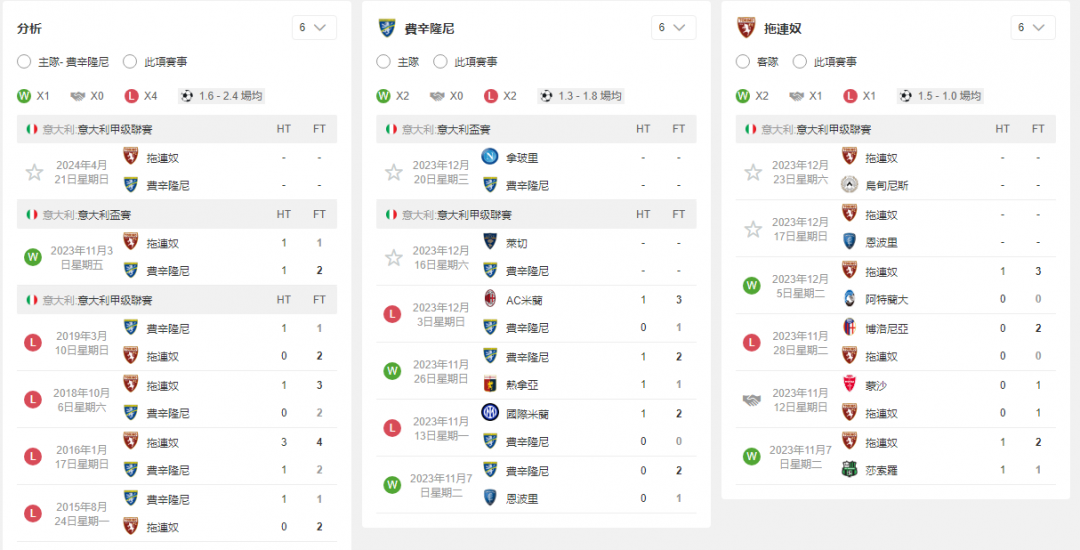Open the match count dropdown in 分析 panel
This screenshot has height=550, width=1080.
[314, 28]
